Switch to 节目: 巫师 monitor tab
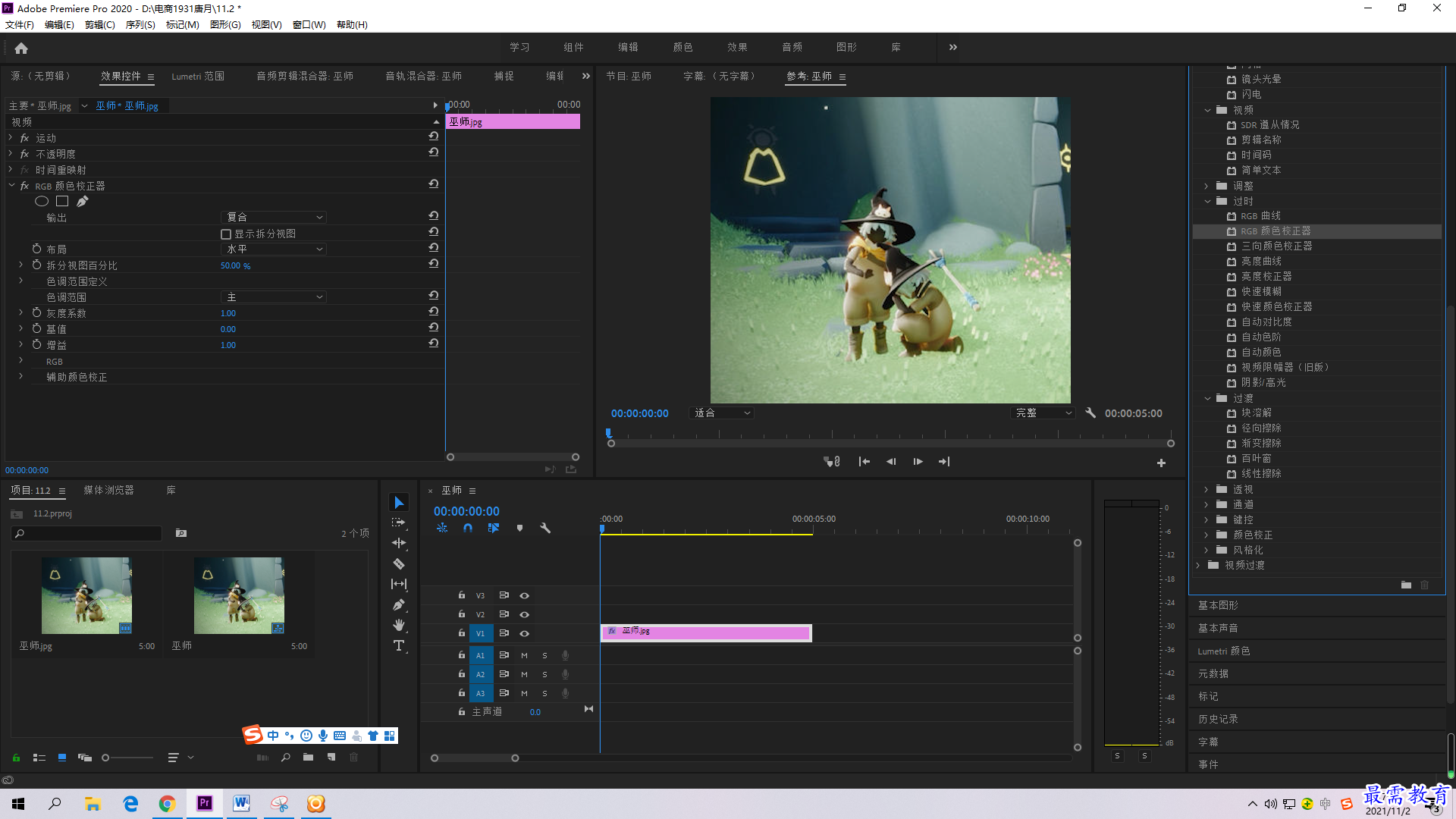The width and height of the screenshot is (1456, 819). point(629,77)
